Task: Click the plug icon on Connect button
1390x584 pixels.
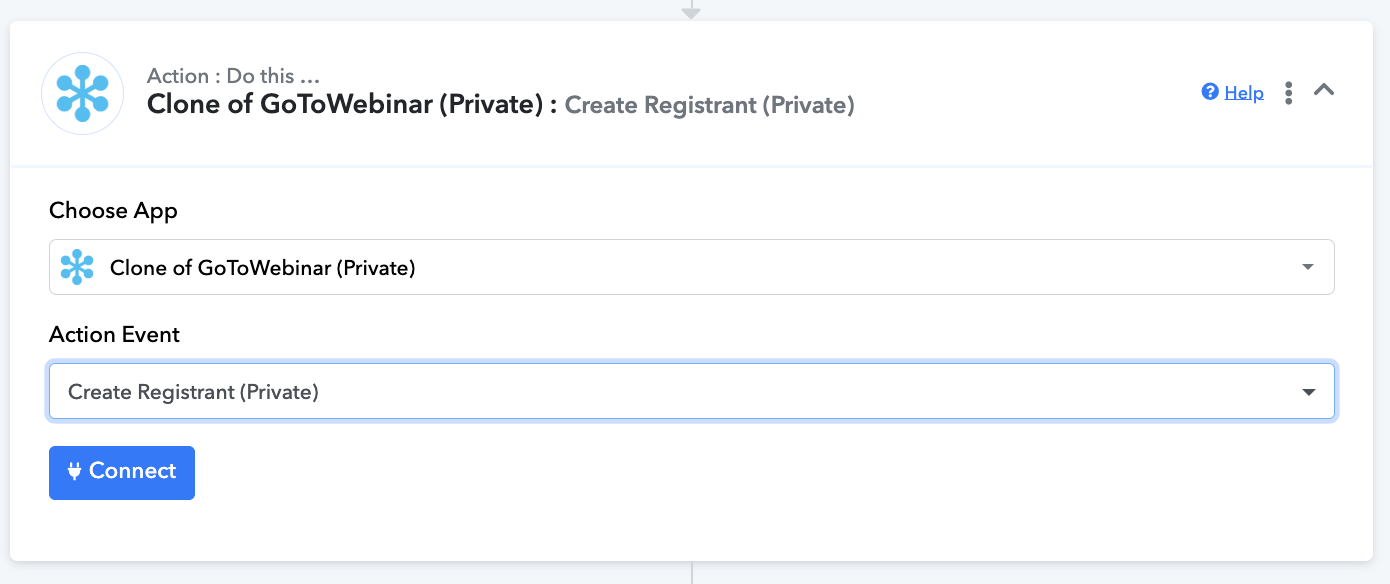Action: [74, 472]
